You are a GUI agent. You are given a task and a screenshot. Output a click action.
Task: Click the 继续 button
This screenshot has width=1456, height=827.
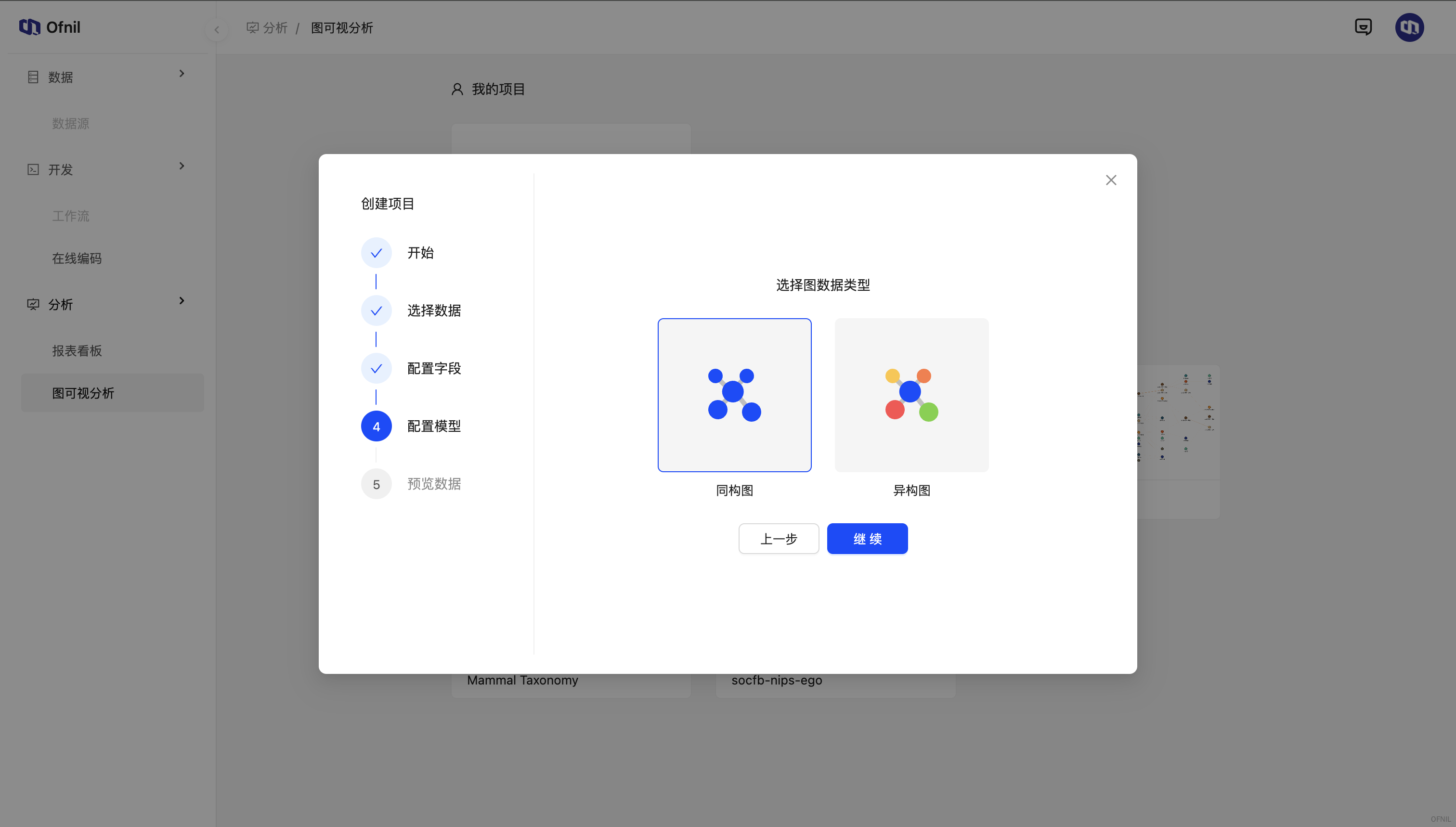tap(867, 539)
